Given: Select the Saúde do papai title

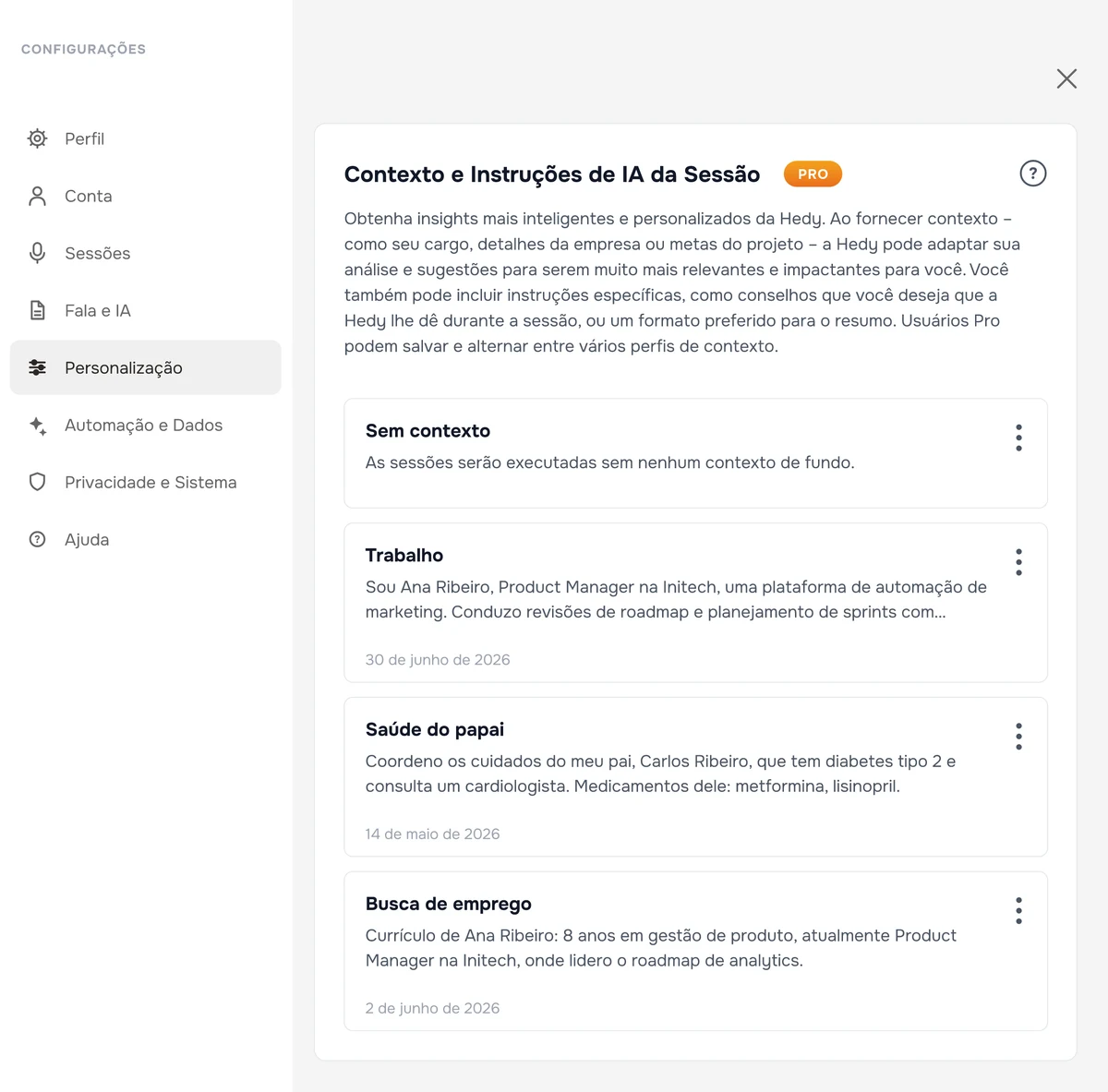Looking at the screenshot, I should (435, 730).
